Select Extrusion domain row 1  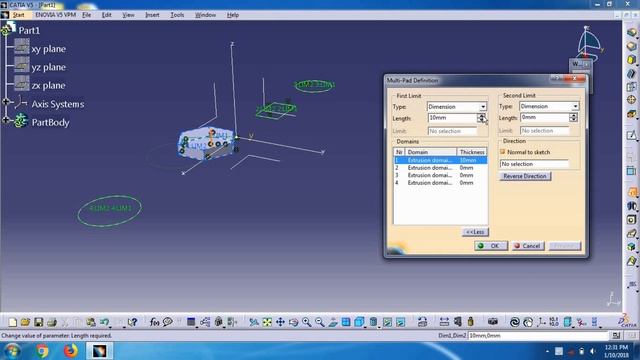click(440, 160)
